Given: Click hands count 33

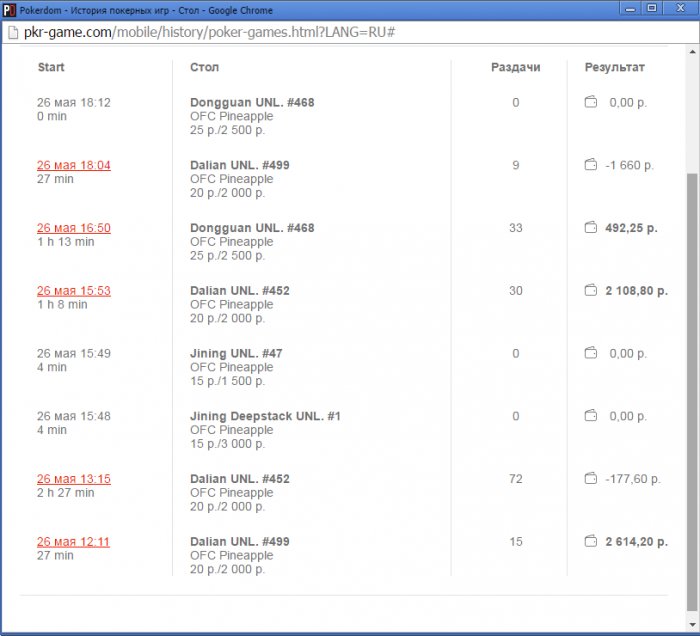Looking at the screenshot, I should coord(516,228).
